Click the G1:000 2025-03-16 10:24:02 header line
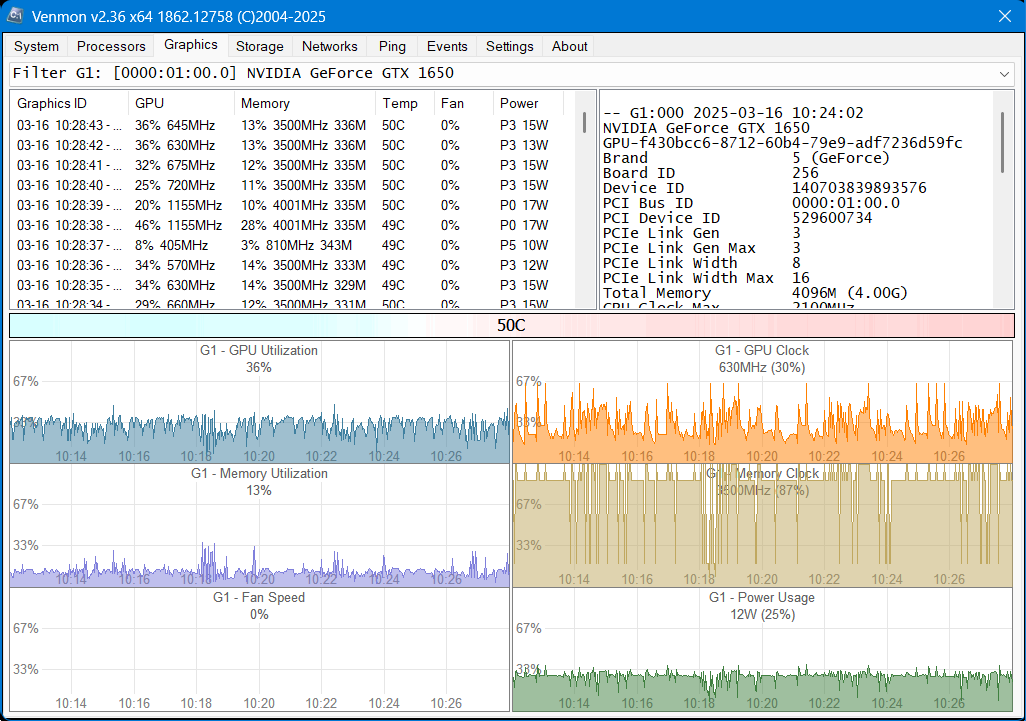1026x721 pixels. pos(733,113)
